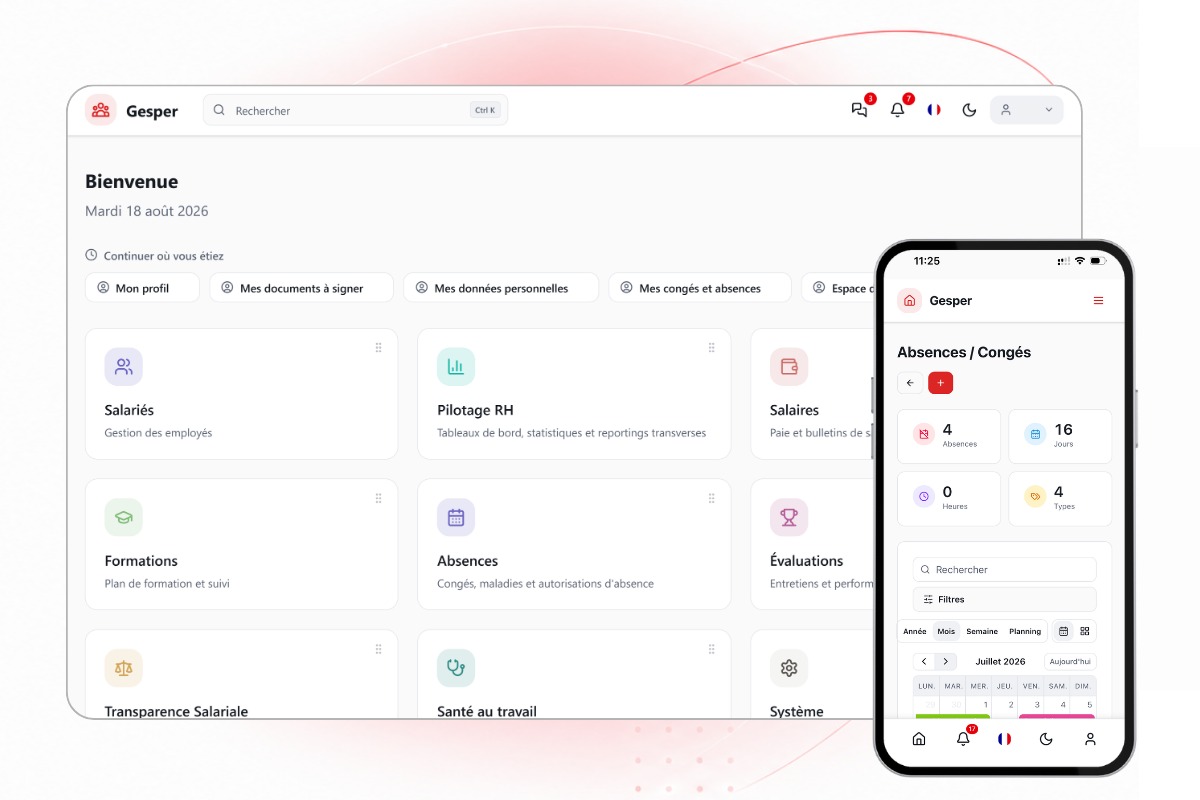Go to next month with right chevron

[x=946, y=661]
